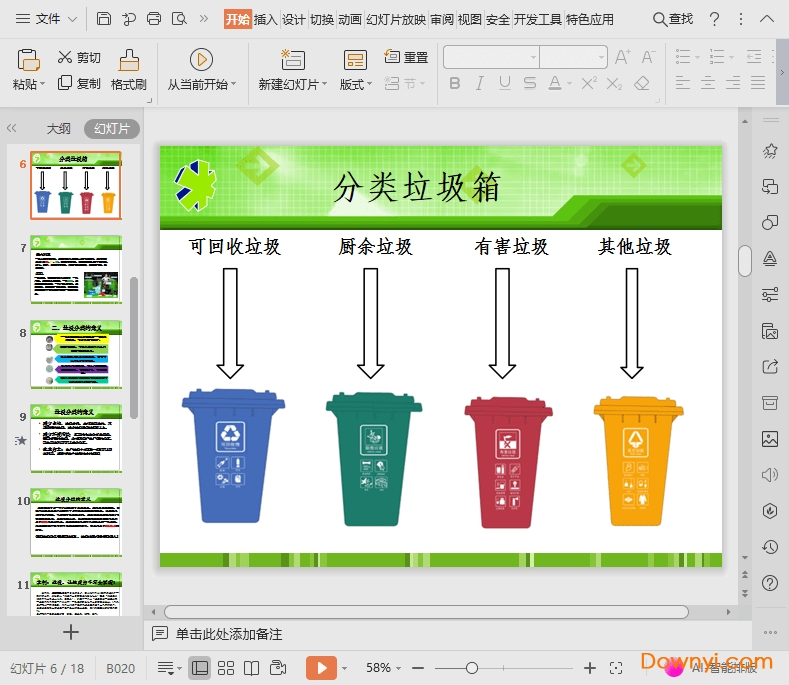The image size is (789, 685).
Task: Click the Cut (剪切) scissors icon
Action: 66,58
